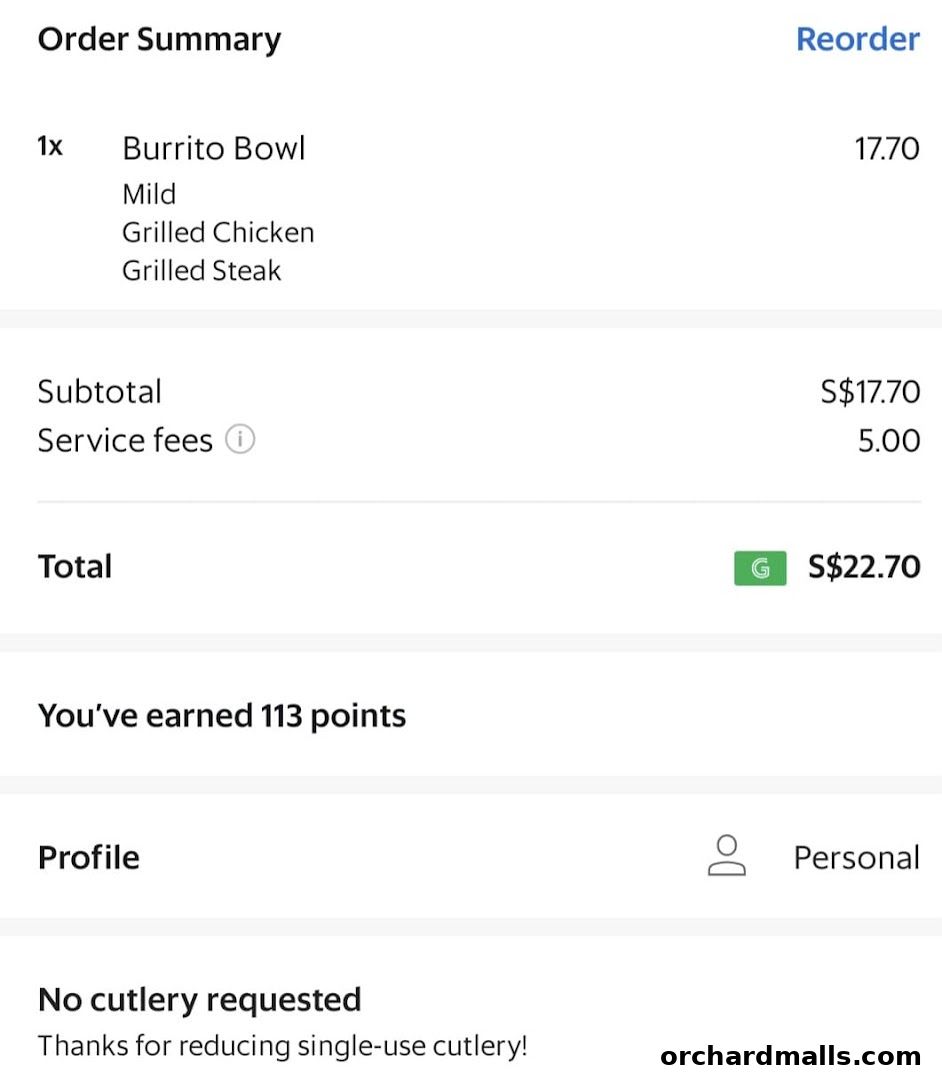Tap the green GrabPay wallet icon
This screenshot has height=1080, width=942.
point(760,568)
